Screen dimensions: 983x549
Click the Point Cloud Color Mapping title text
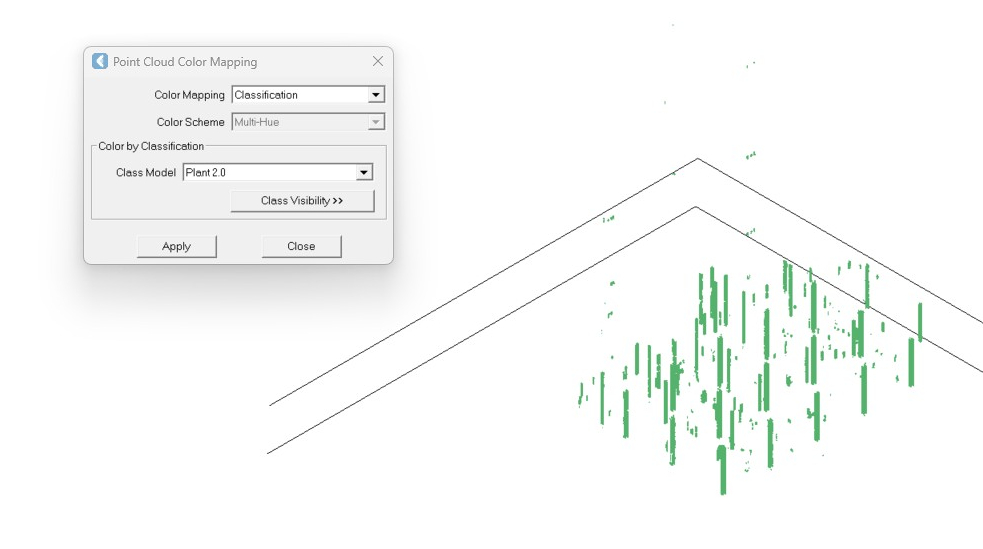[x=185, y=62]
